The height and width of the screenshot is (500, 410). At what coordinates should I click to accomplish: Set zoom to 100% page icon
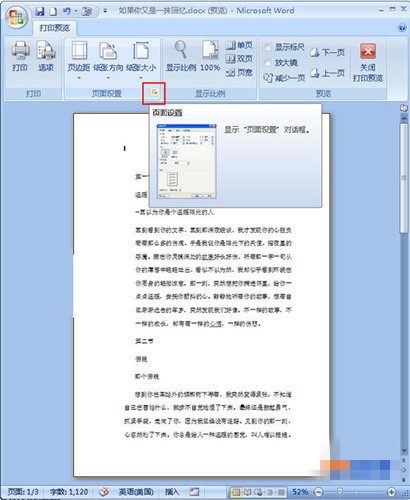pos(210,50)
